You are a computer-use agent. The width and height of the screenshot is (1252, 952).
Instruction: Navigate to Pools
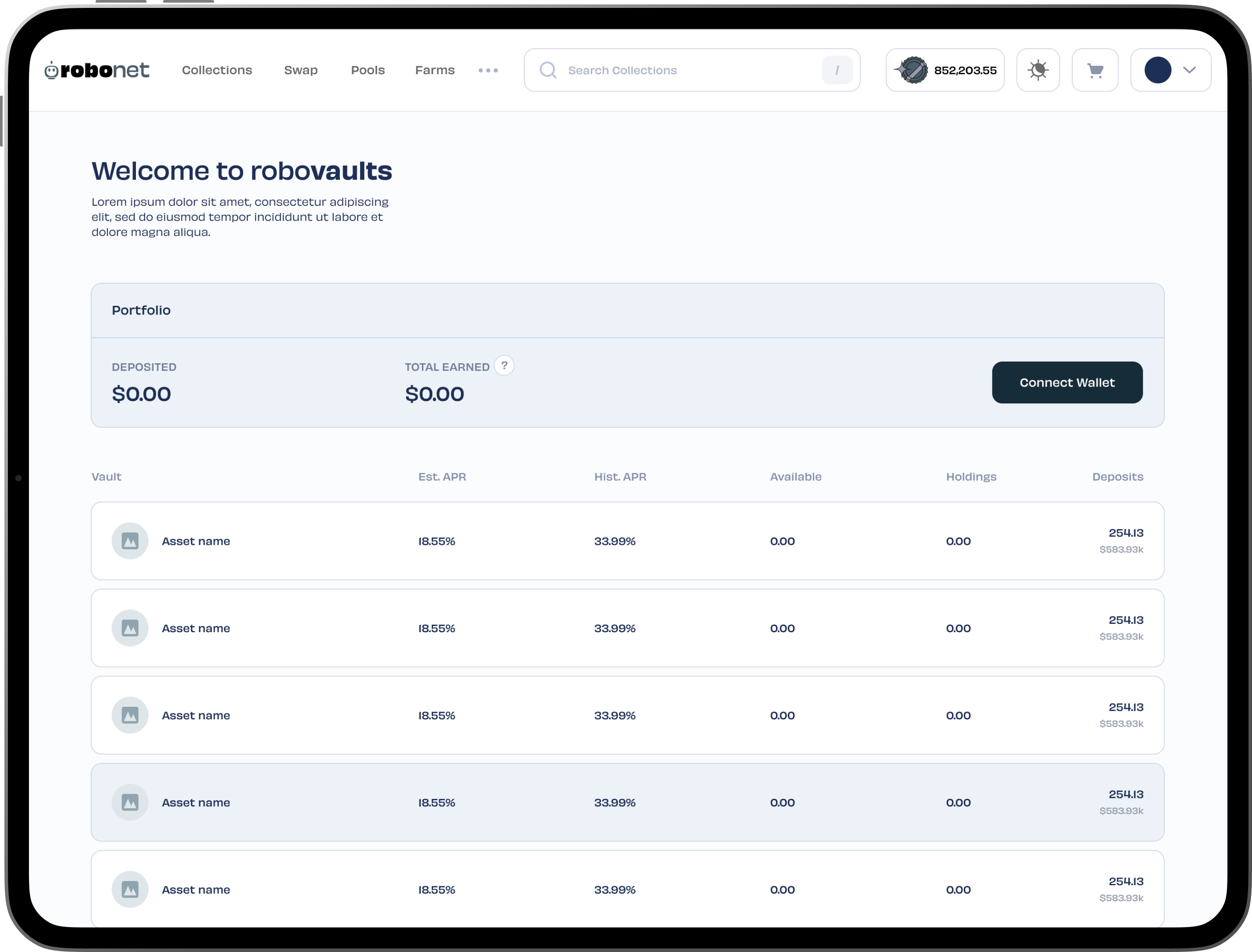(x=367, y=70)
